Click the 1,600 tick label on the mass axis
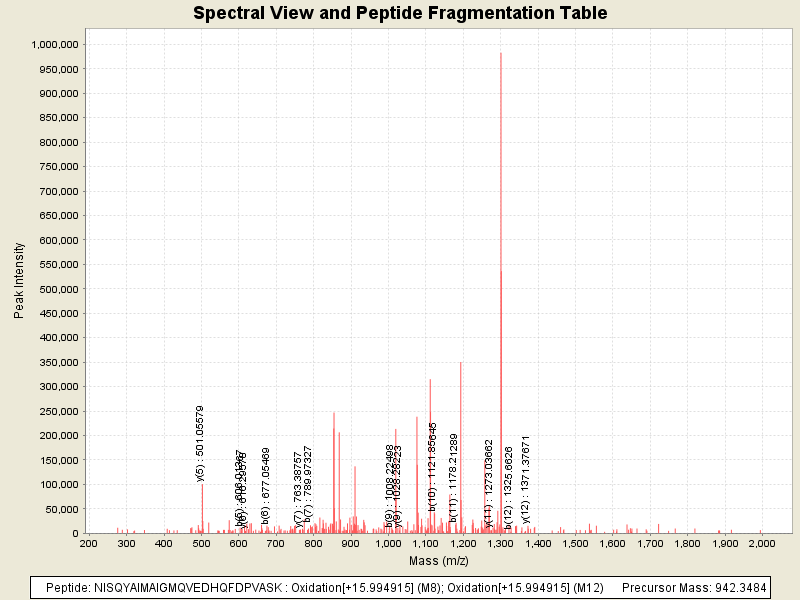The height and width of the screenshot is (600, 800). pos(612,543)
